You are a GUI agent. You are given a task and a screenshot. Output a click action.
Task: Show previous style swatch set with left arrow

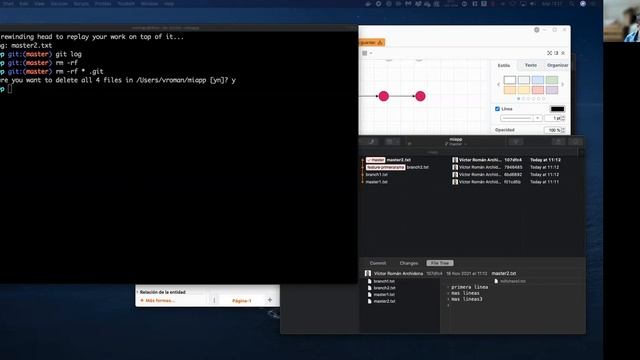click(498, 84)
